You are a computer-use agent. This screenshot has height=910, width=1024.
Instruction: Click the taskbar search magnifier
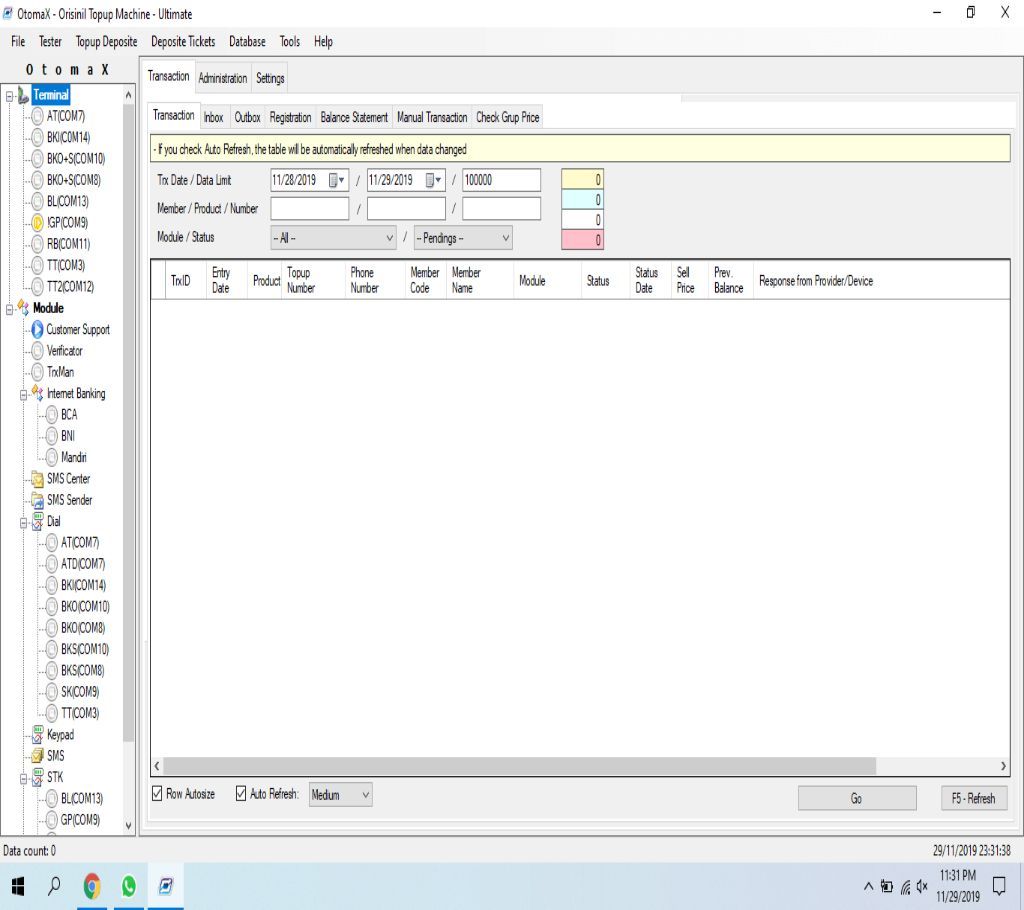click(54, 886)
